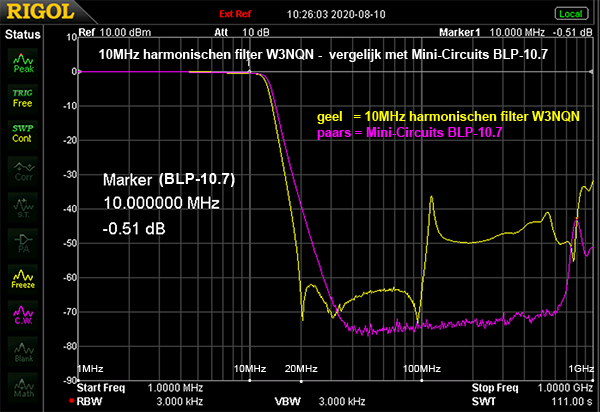Viewport: 600px width, 412px height.
Task: Click the Ref 10.00 dBm readout
Action: tap(114, 33)
